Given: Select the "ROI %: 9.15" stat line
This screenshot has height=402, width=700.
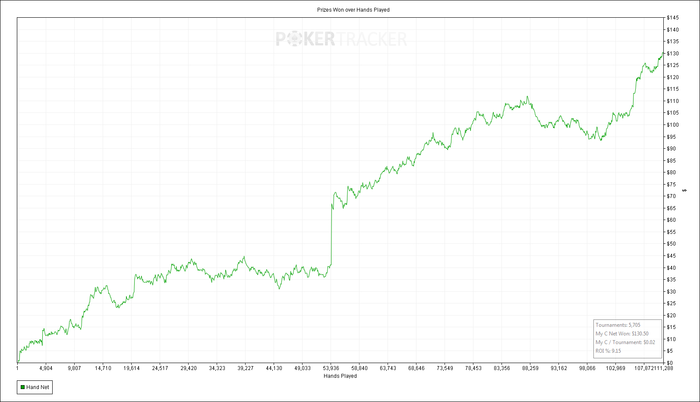Looking at the screenshot, I should [608, 351].
